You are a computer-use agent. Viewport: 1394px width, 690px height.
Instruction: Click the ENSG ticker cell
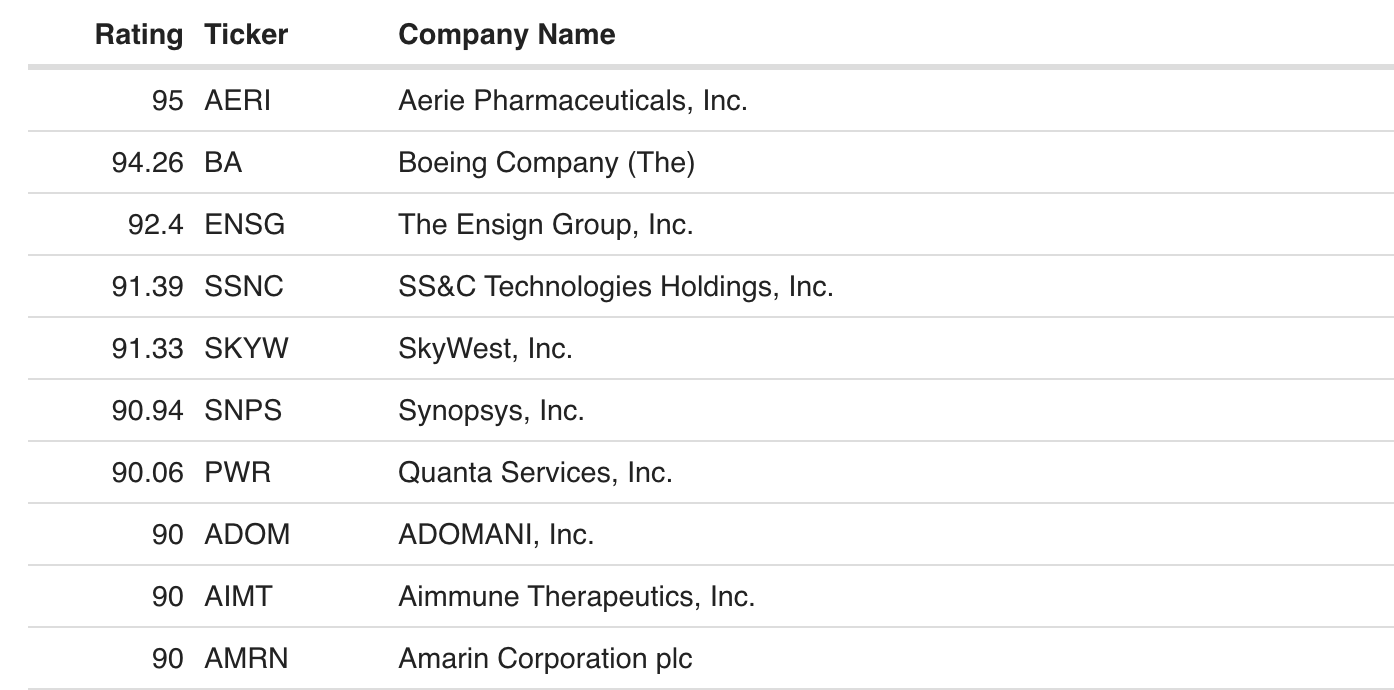245,224
